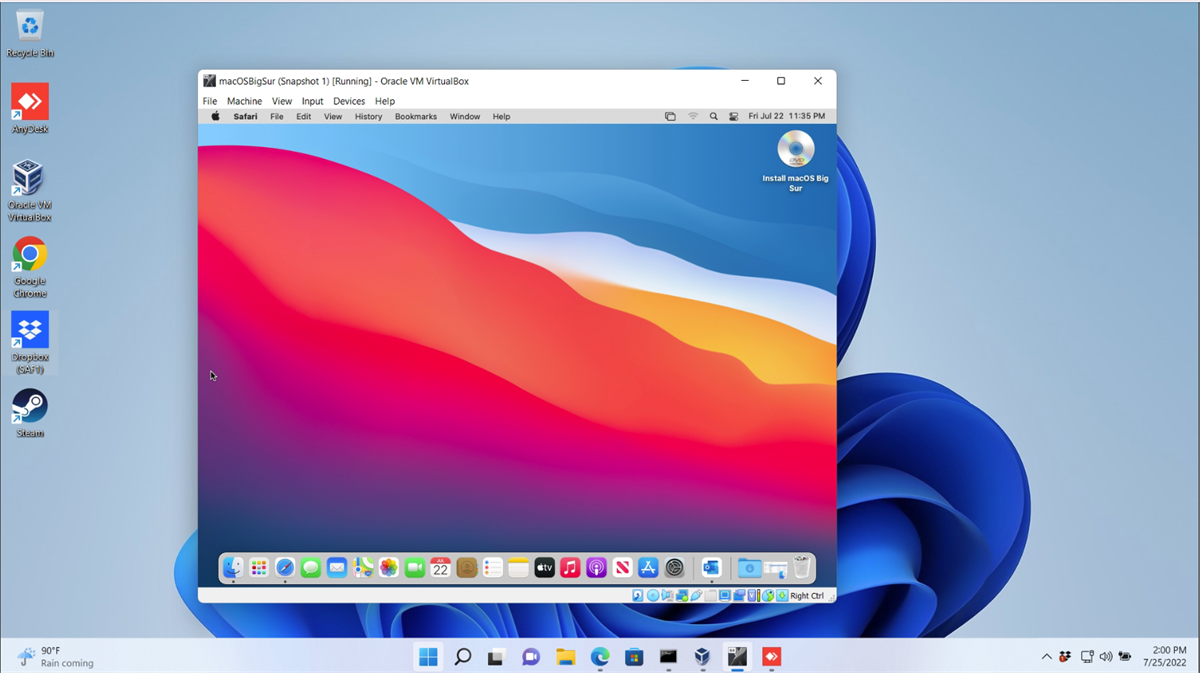Launch Safari from the macOS dock
This screenshot has height=673, width=1200.
pyautogui.click(x=285, y=568)
